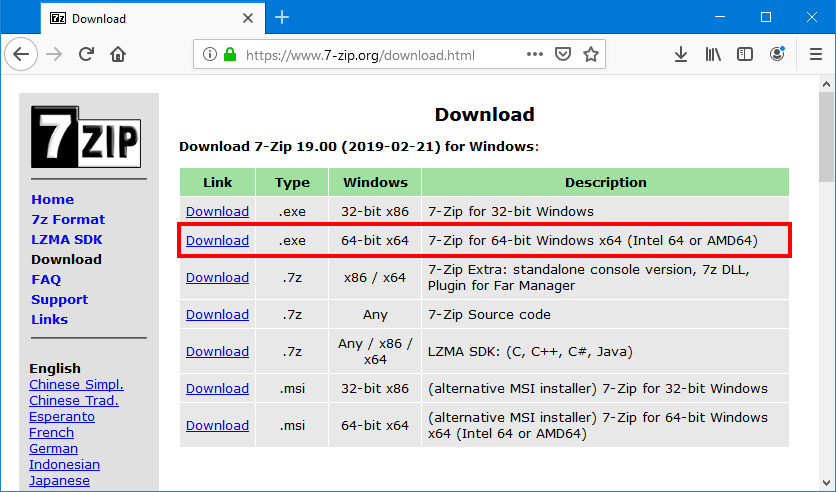Image resolution: width=836 pixels, height=492 pixels.
Task: Click the 'English' language label
Action: click(55, 368)
